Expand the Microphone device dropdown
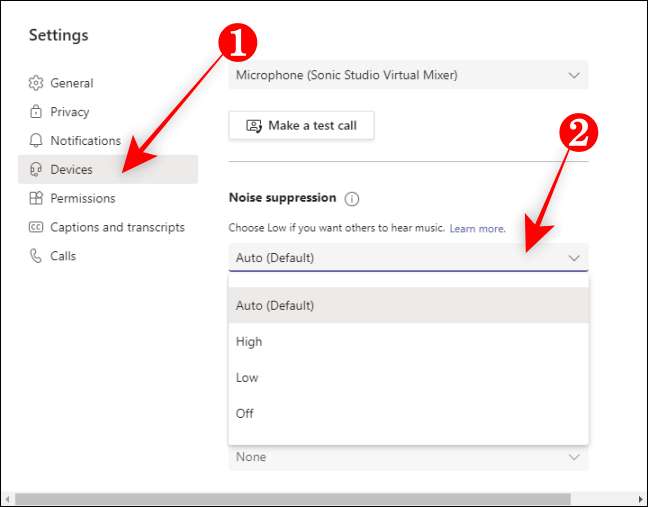Image resolution: width=648 pixels, height=507 pixels. click(573, 75)
